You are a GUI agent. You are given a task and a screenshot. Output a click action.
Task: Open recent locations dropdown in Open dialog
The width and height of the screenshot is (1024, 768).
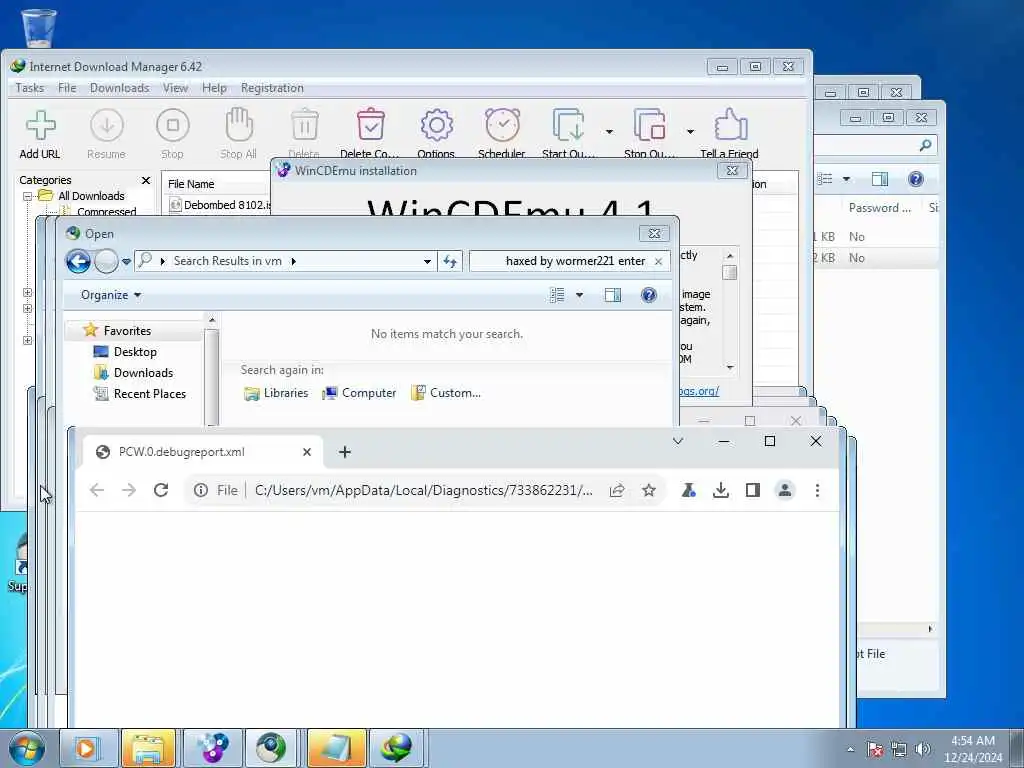126,261
